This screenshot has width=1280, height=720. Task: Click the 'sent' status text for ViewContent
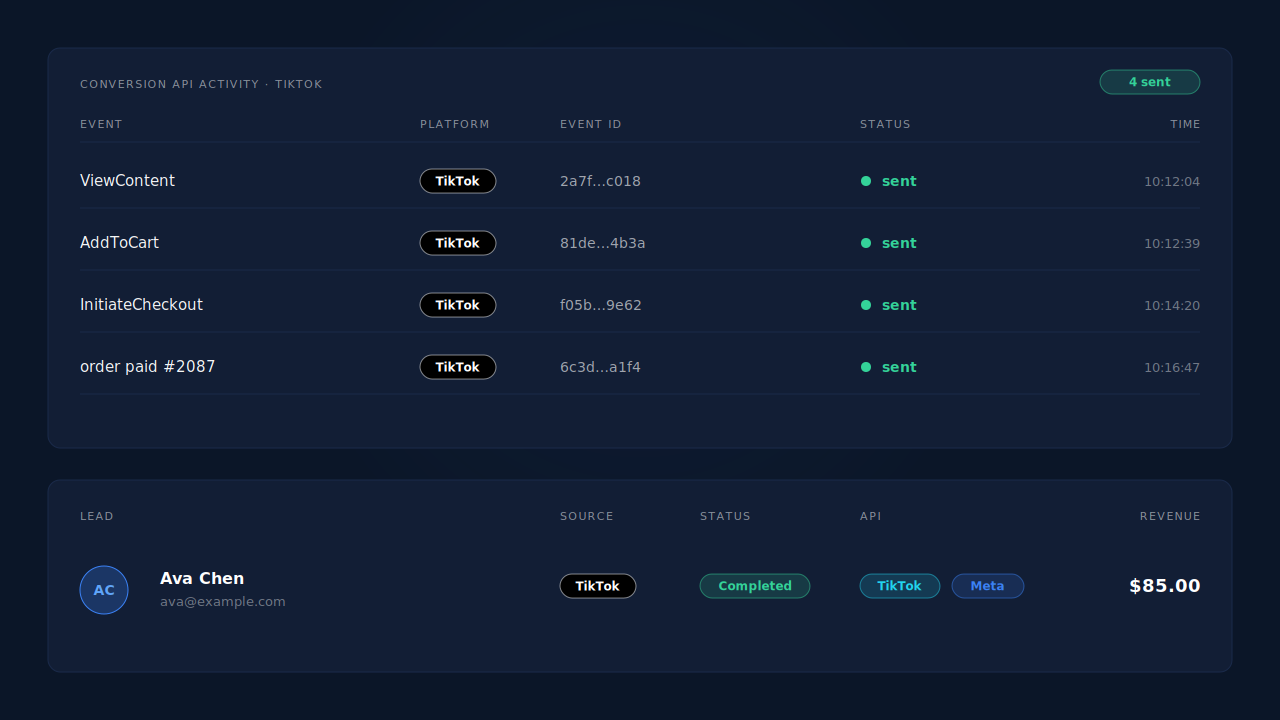click(899, 181)
